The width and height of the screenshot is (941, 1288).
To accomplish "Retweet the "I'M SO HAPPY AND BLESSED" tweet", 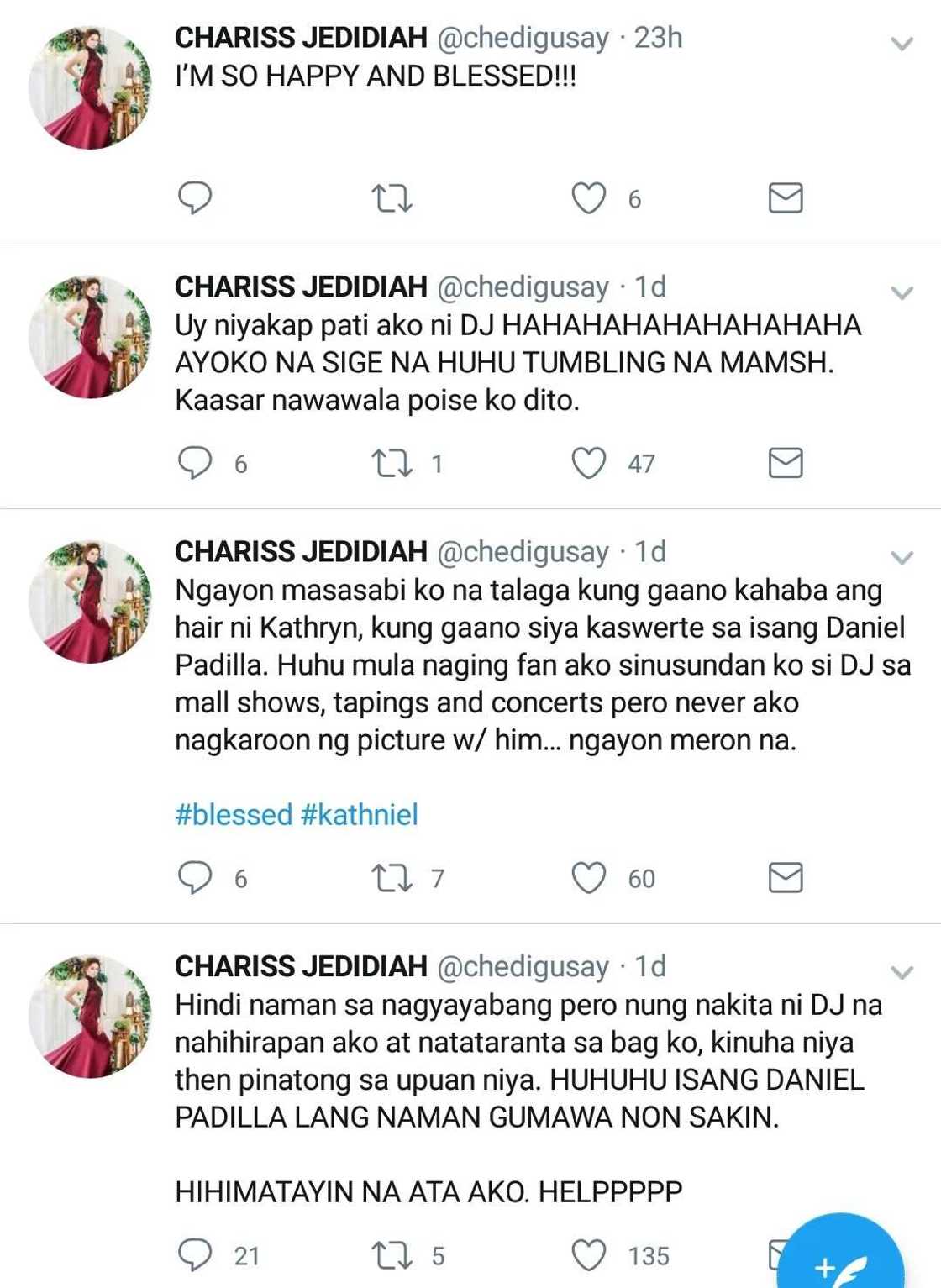I will tap(392, 199).
